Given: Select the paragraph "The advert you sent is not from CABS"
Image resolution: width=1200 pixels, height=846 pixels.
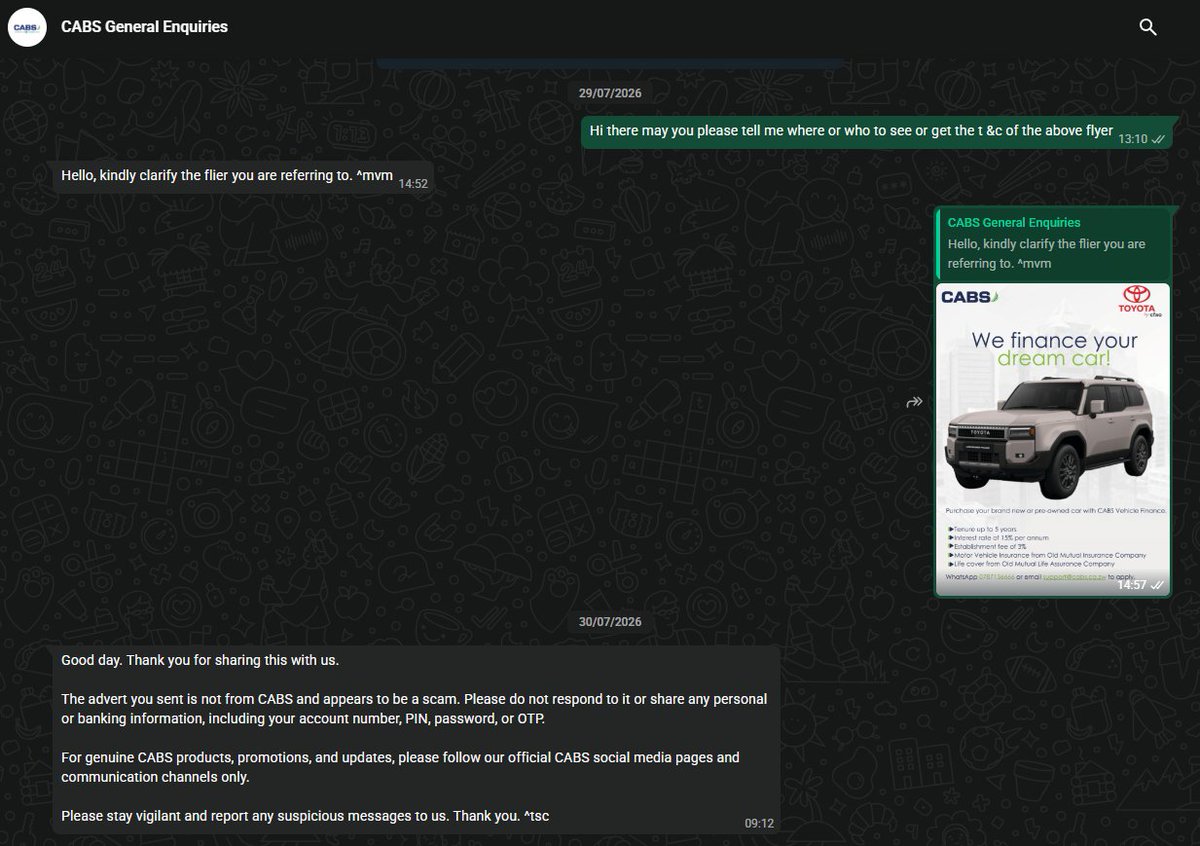Looking at the screenshot, I should [x=414, y=709].
